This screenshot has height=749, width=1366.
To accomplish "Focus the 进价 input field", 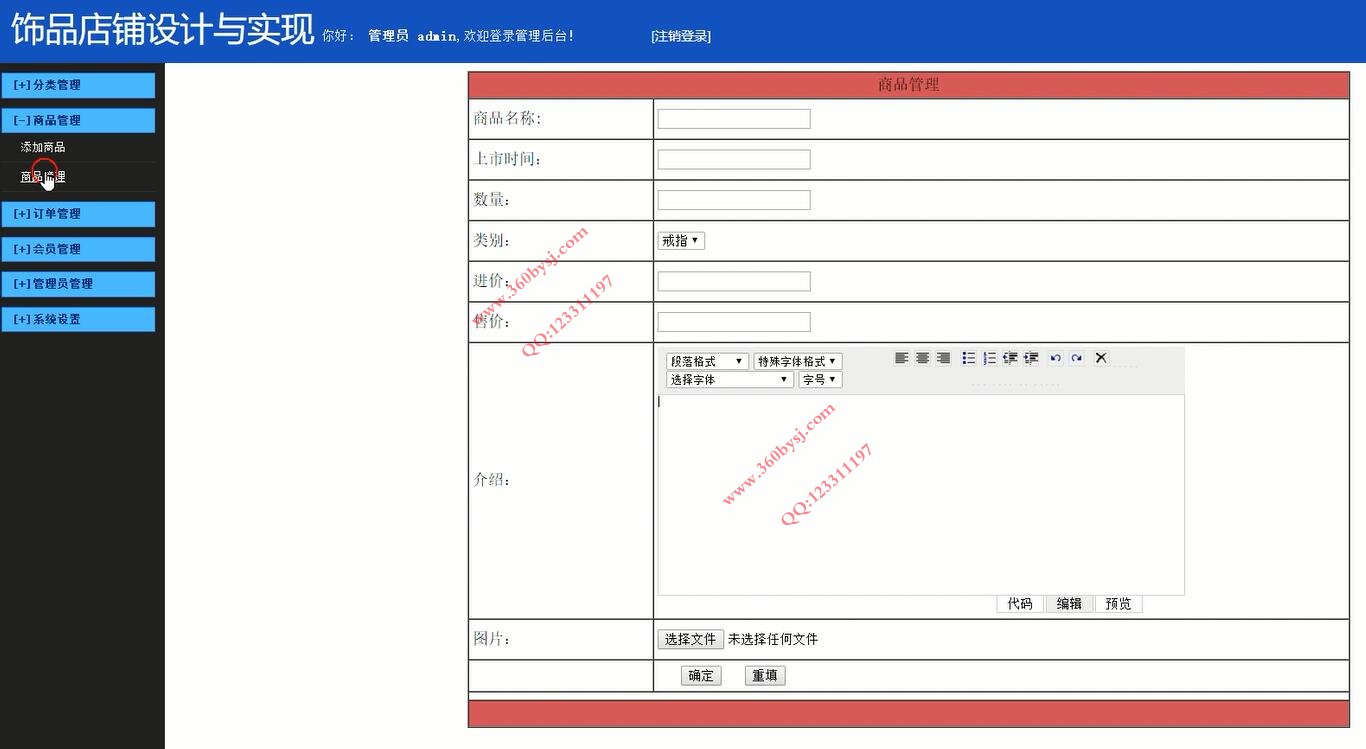I will 734,281.
